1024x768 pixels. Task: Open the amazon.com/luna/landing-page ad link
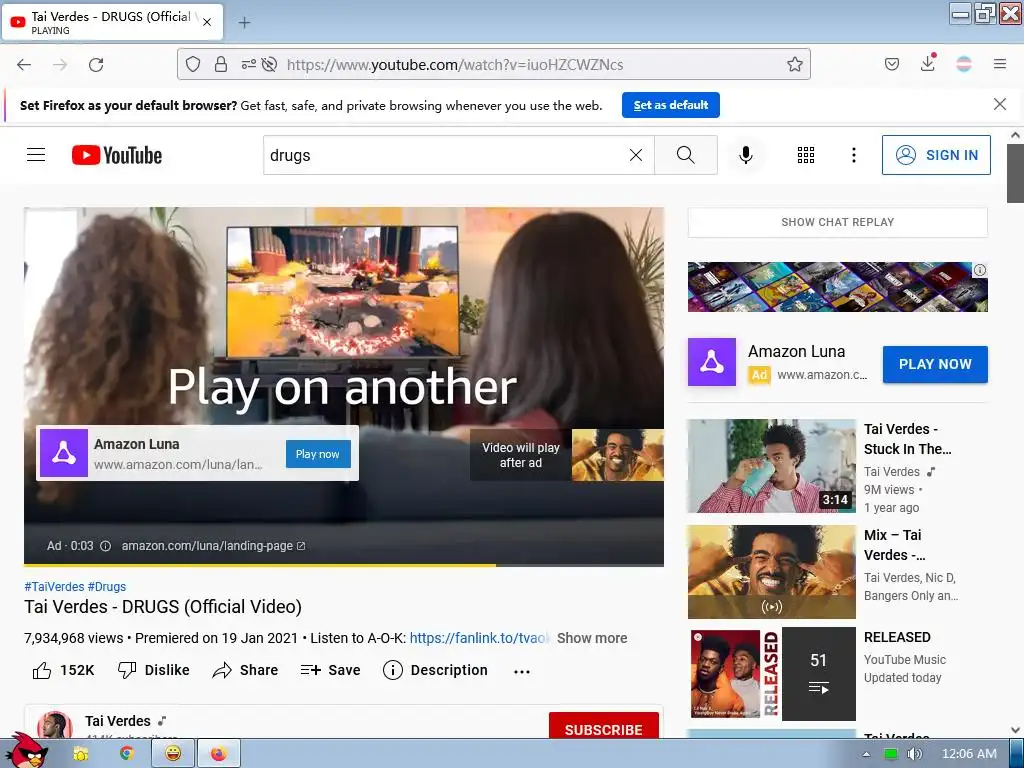pyautogui.click(x=213, y=546)
